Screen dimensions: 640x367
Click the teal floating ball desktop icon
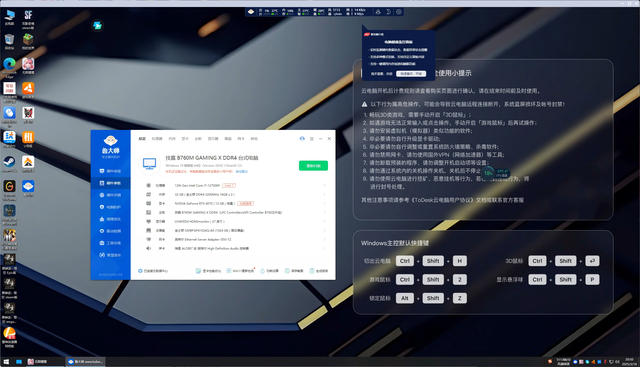click(x=97, y=26)
